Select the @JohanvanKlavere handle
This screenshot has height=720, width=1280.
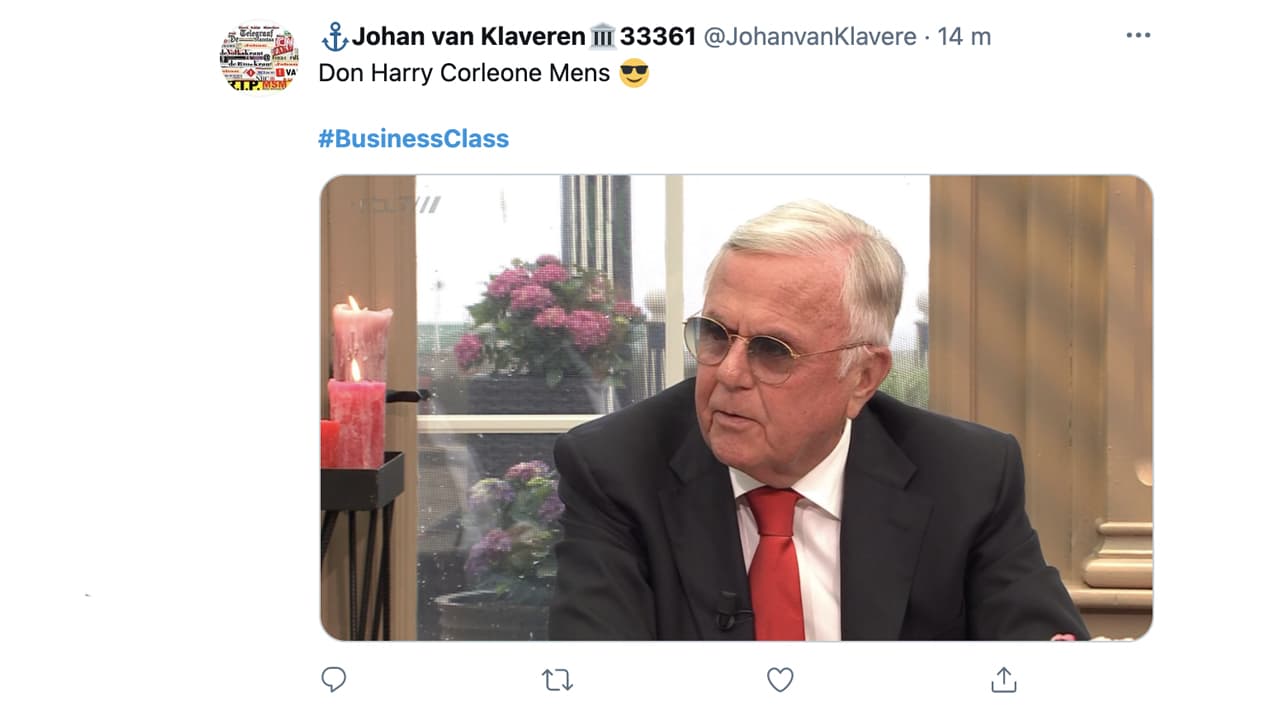(x=810, y=37)
